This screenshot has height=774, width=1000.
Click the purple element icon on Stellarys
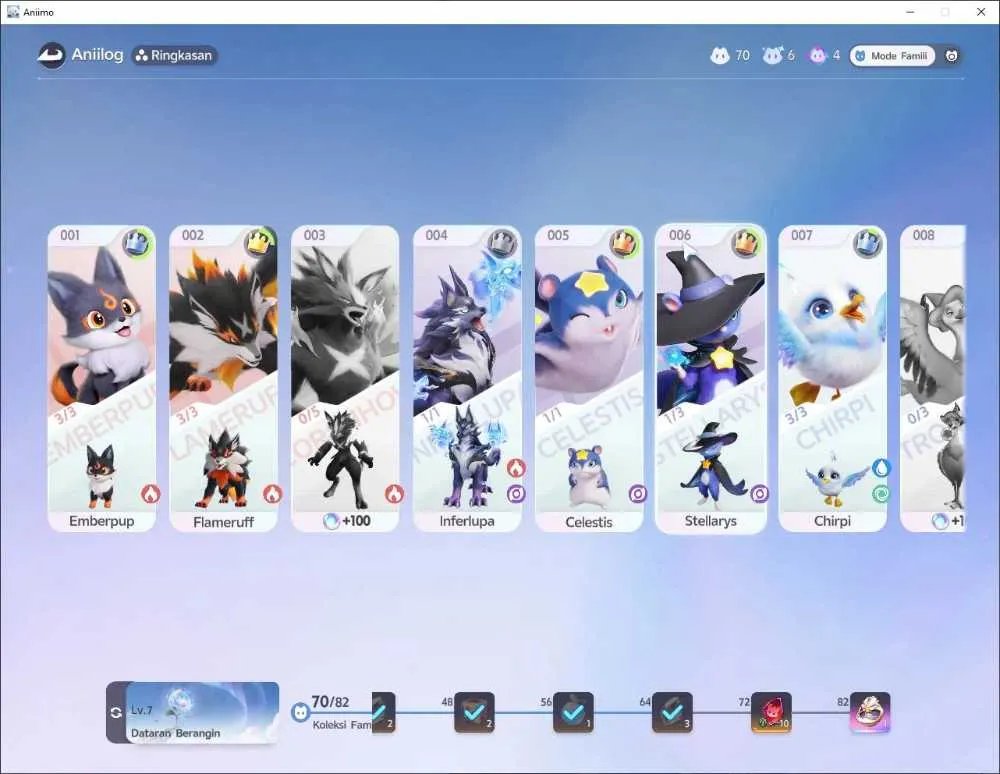(x=760, y=494)
